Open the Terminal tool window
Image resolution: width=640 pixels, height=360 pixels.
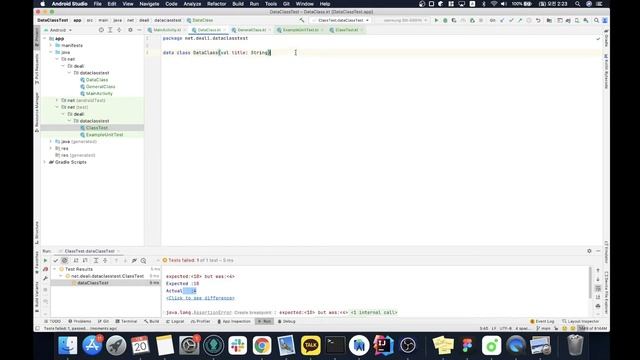tap(127, 321)
